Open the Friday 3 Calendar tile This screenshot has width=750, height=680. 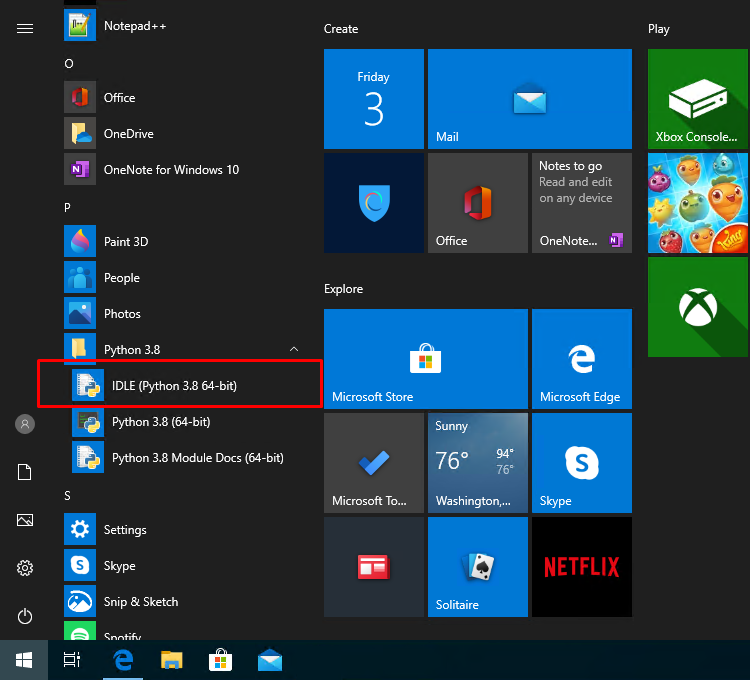click(x=374, y=99)
